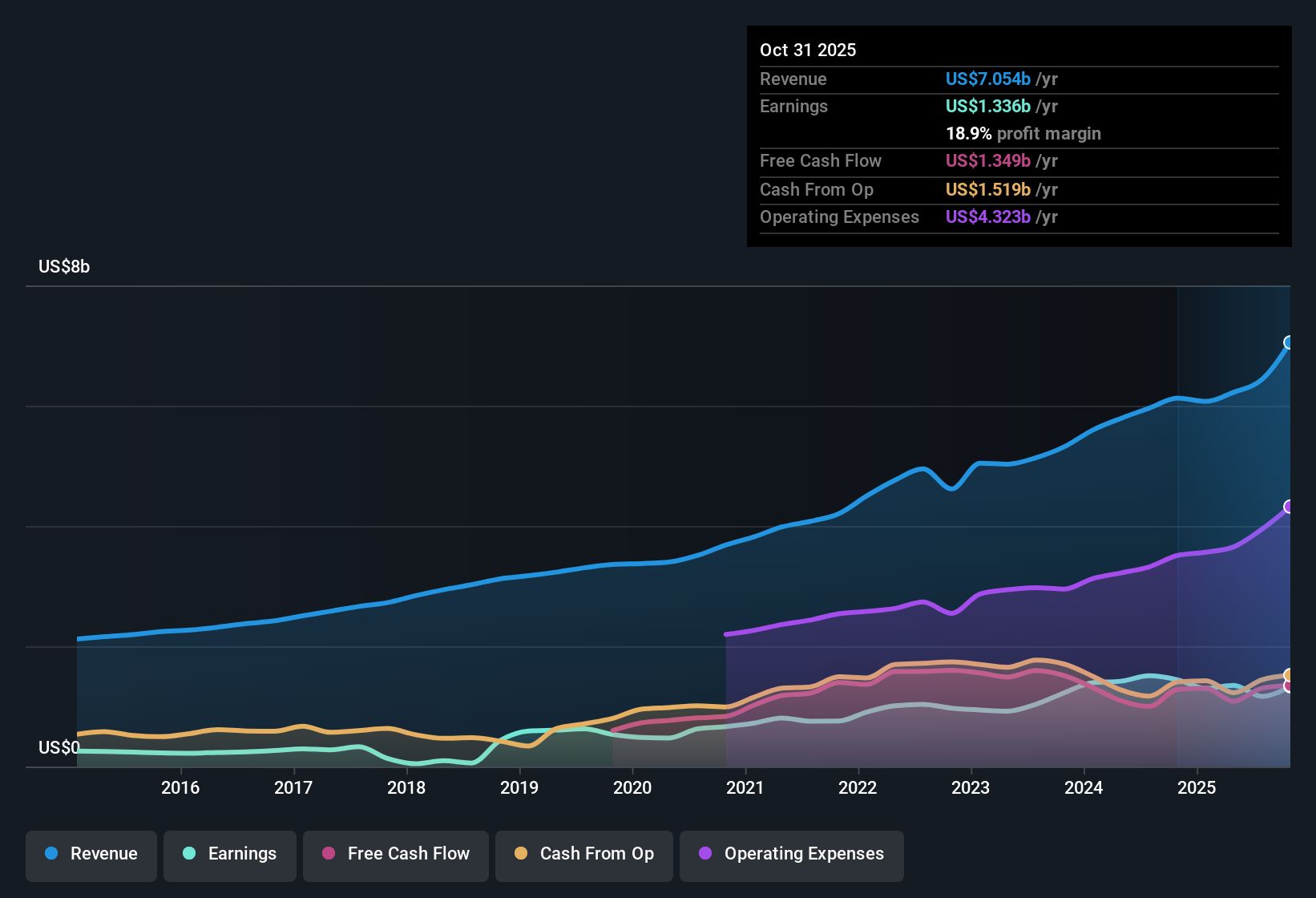Viewport: 1316px width, 898px height.
Task: Expand the Oct 31 2025 tooltip details
Action: 808,50
